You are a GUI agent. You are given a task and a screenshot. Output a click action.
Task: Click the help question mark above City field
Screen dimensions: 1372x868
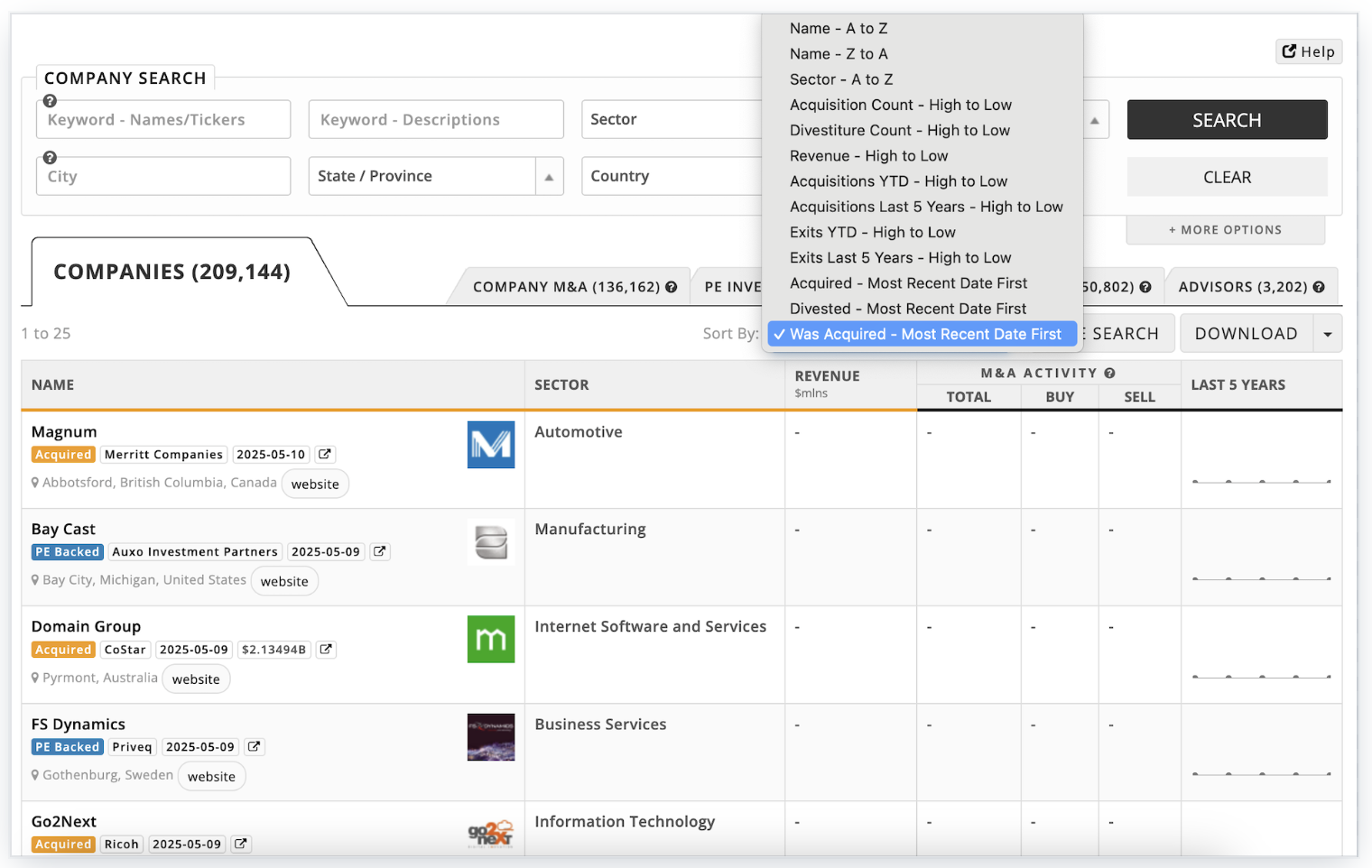tap(51, 158)
